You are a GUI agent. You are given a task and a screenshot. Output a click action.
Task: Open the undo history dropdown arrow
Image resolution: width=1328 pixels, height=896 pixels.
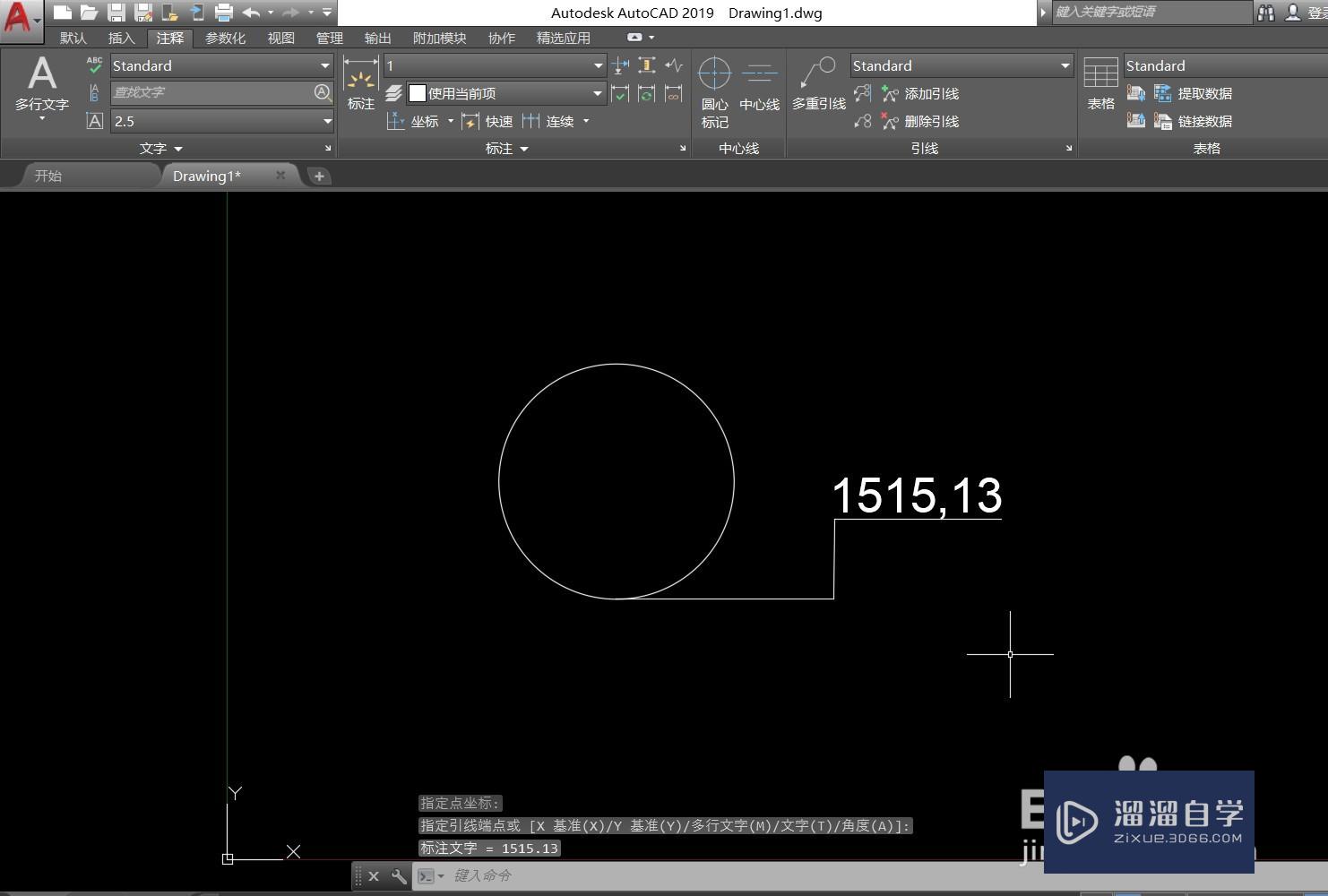point(271,13)
